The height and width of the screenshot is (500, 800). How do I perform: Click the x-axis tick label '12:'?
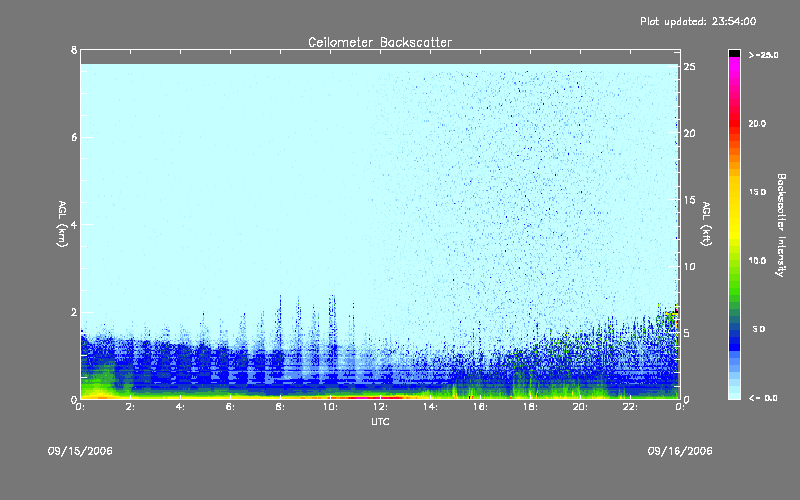click(380, 407)
